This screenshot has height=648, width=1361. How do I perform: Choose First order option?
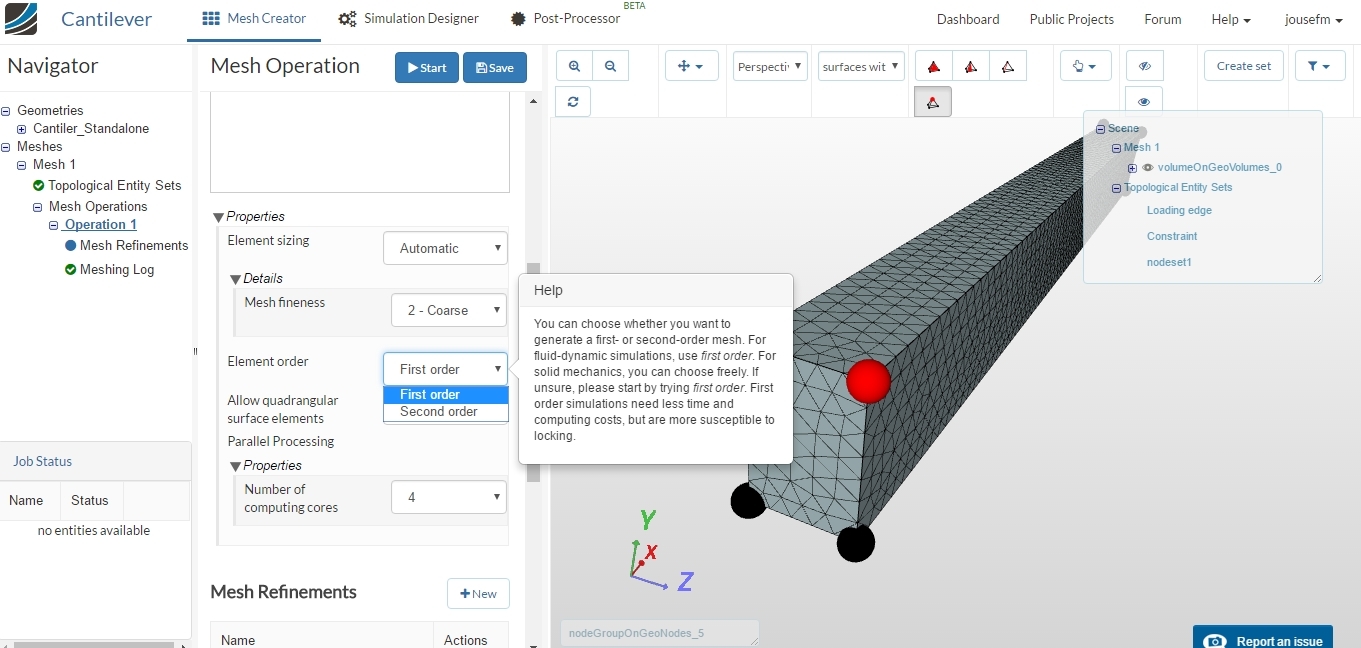[x=446, y=395]
